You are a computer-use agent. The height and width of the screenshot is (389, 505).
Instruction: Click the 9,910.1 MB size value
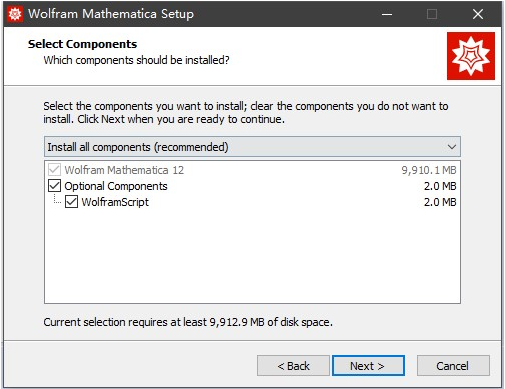click(429, 170)
